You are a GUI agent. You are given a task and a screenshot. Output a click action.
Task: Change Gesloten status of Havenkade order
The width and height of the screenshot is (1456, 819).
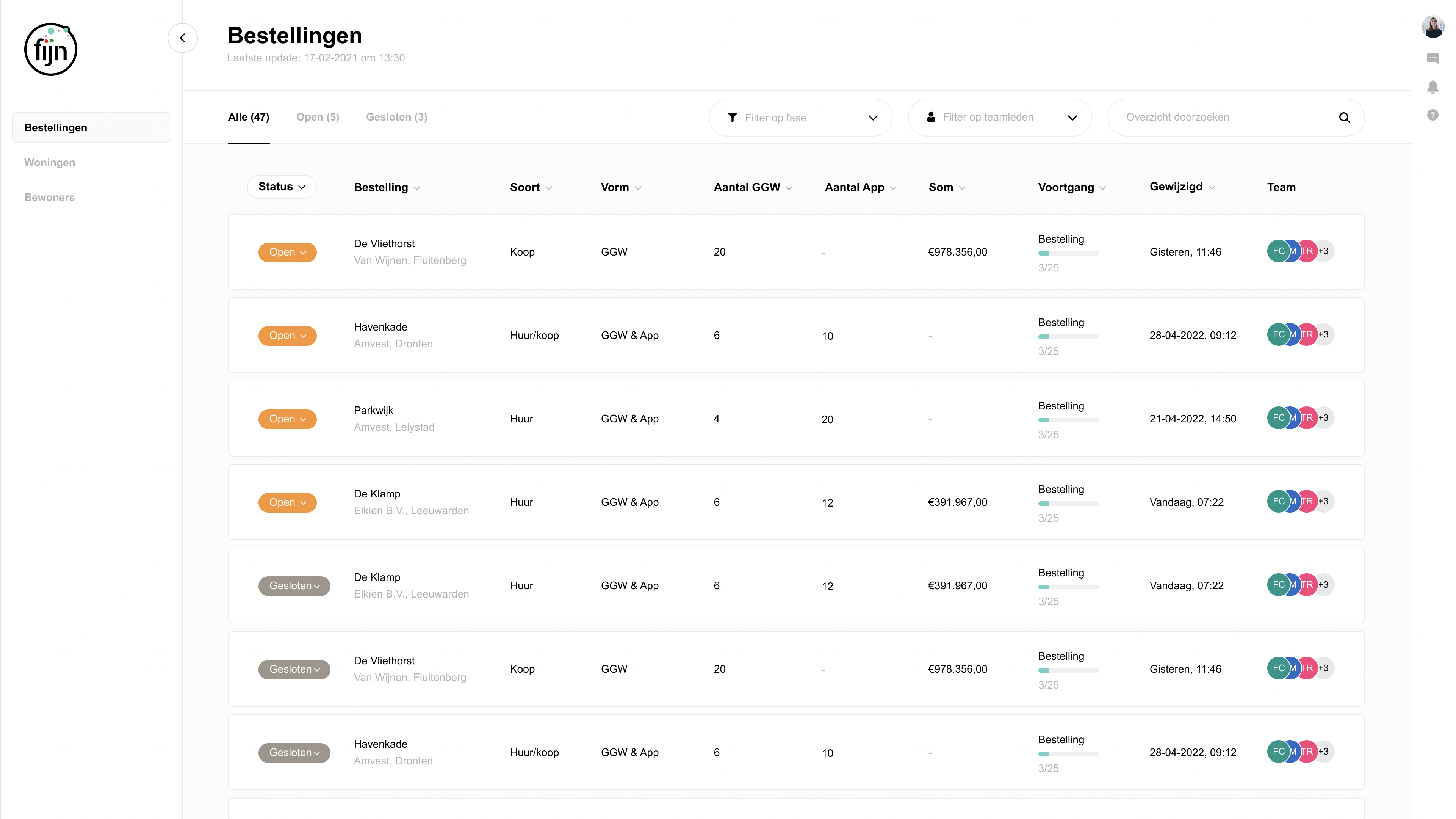pyautogui.click(x=294, y=753)
